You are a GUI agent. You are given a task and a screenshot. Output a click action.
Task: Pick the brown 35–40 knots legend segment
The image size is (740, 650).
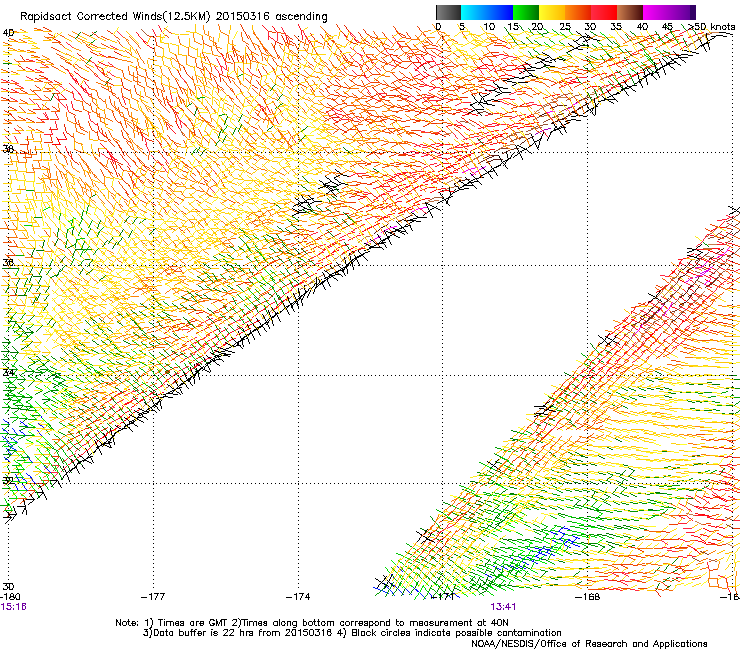coord(630,12)
